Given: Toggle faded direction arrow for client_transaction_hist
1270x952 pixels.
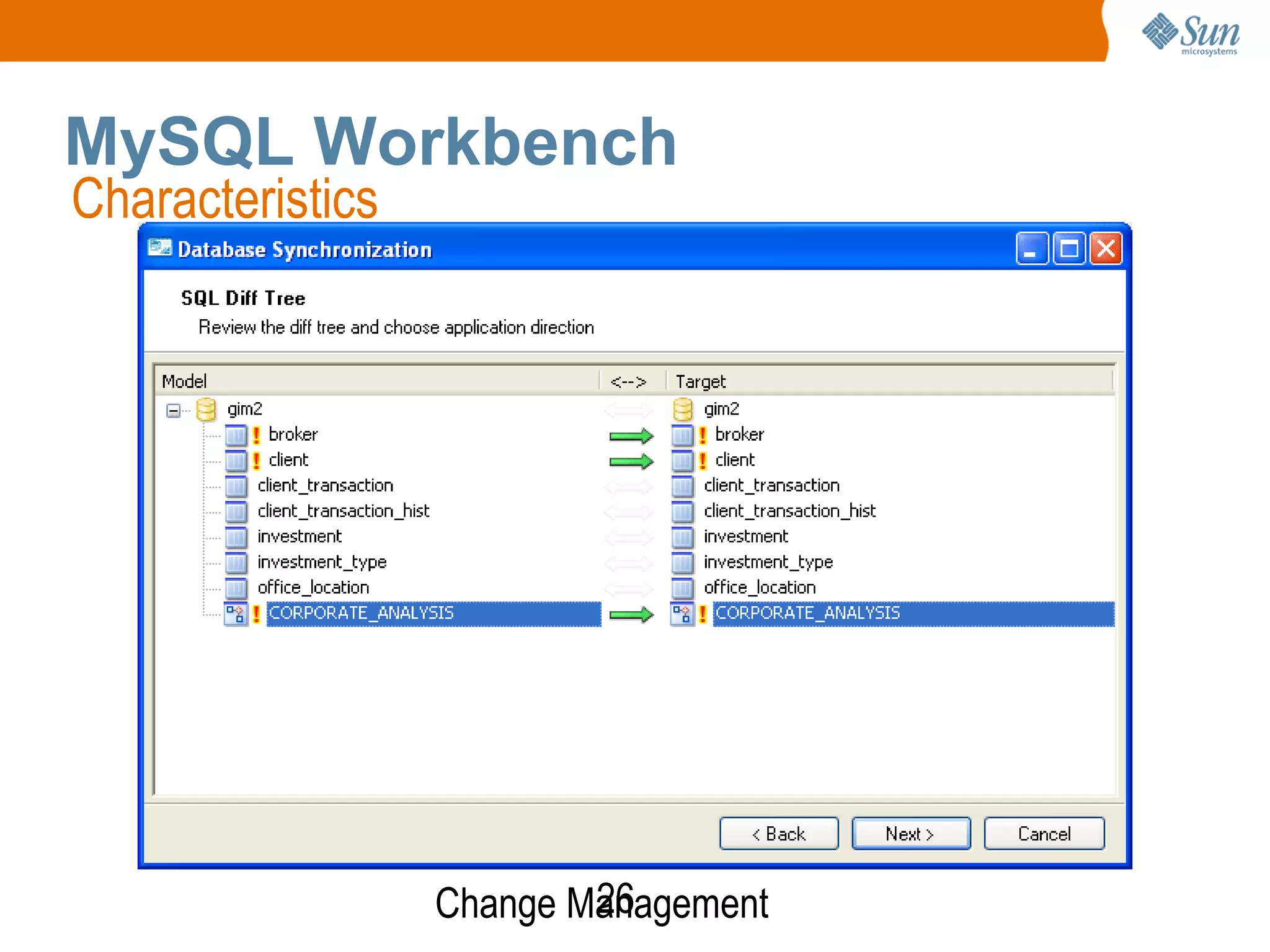Looking at the screenshot, I should tap(629, 513).
